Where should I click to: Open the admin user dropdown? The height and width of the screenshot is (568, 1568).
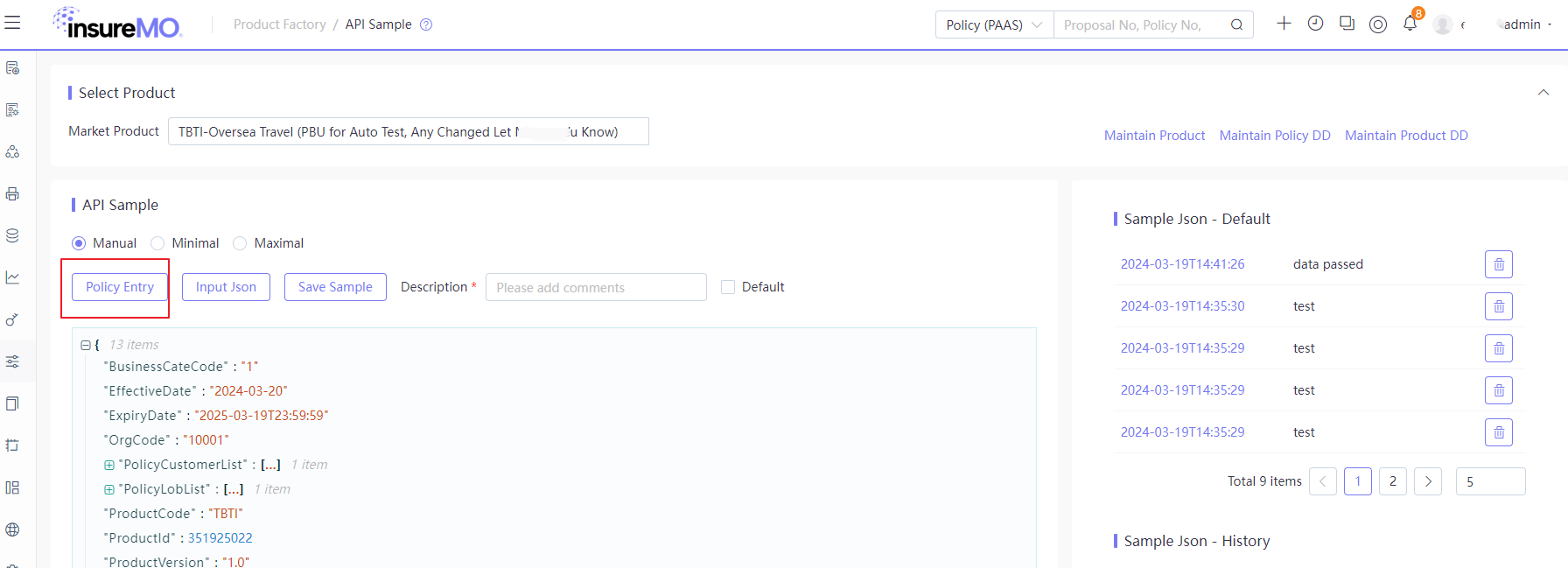pos(1527,25)
